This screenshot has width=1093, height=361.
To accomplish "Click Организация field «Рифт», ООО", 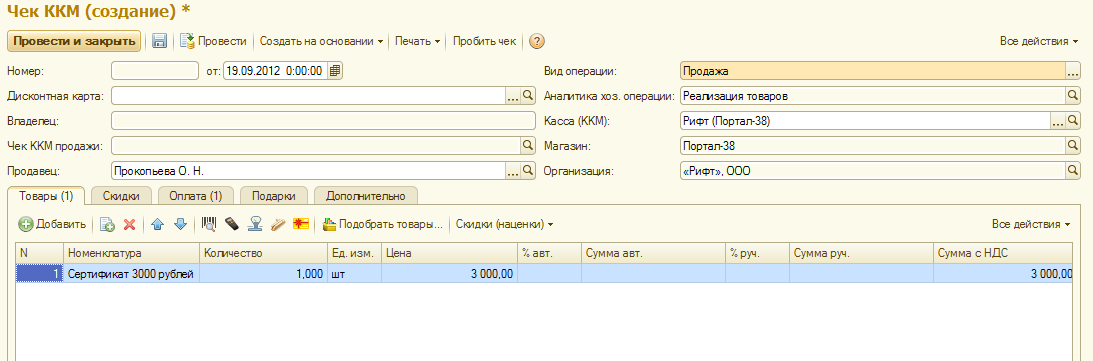I will (873, 170).
